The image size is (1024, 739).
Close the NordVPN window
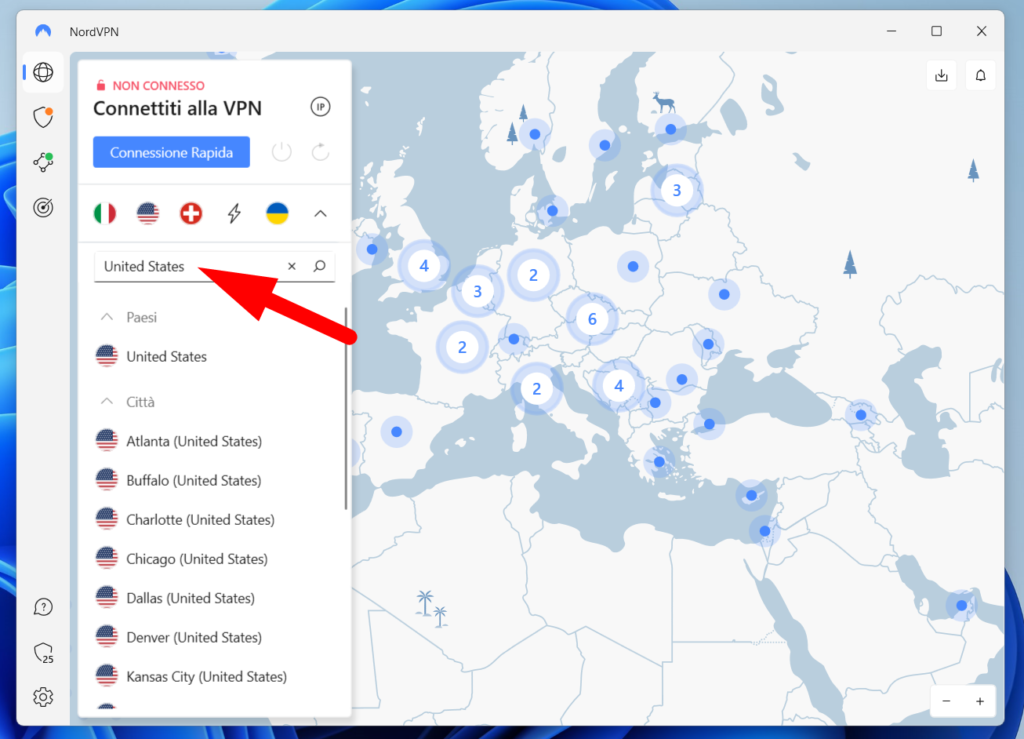(981, 31)
